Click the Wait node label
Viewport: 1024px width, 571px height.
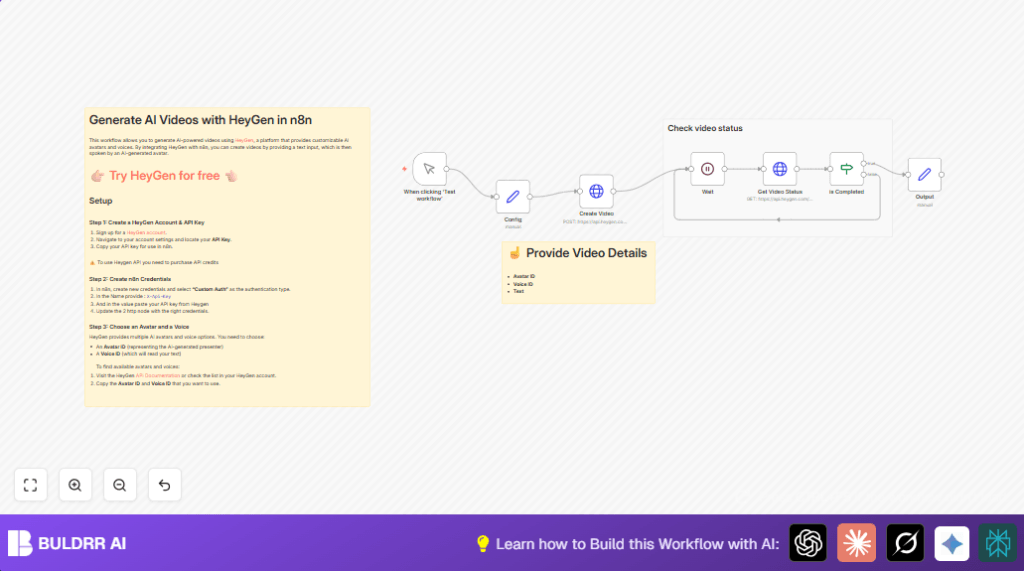707,192
